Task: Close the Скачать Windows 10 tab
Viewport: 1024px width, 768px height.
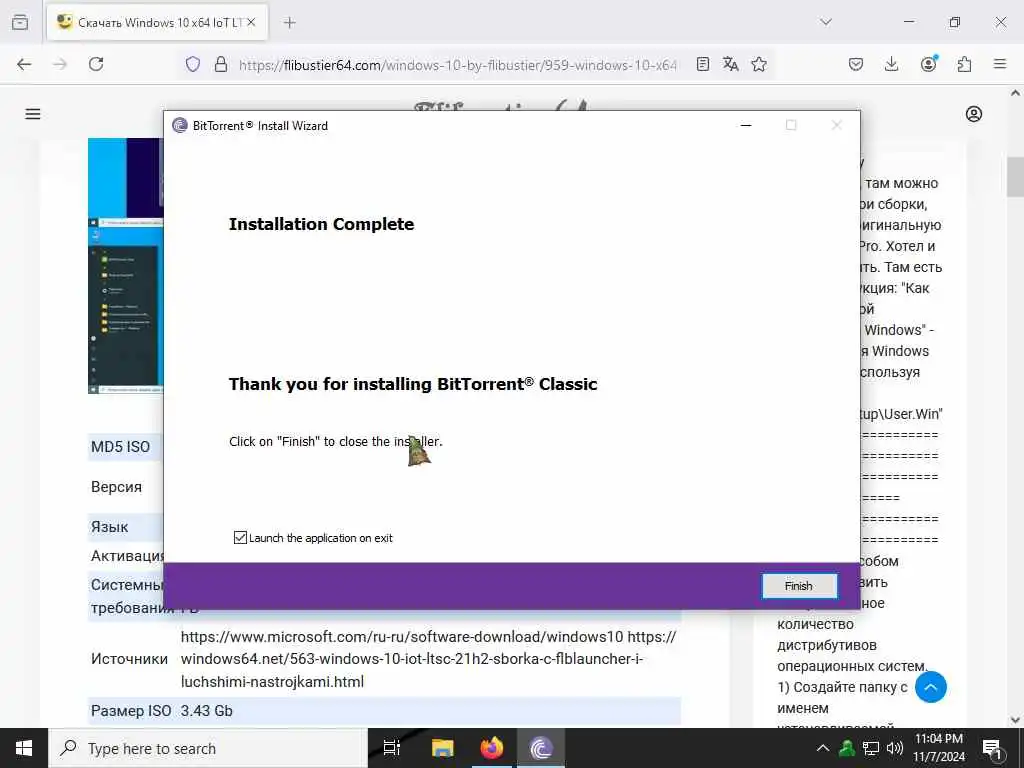Action: (x=251, y=22)
